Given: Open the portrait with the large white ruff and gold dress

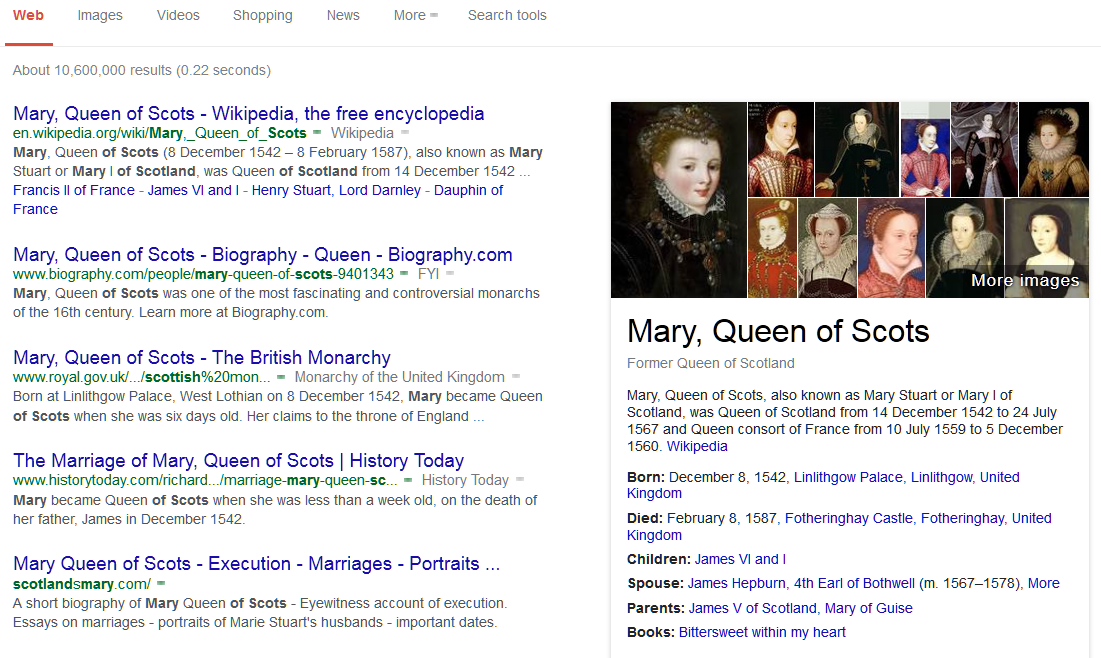Looking at the screenshot, I should tap(1053, 149).
